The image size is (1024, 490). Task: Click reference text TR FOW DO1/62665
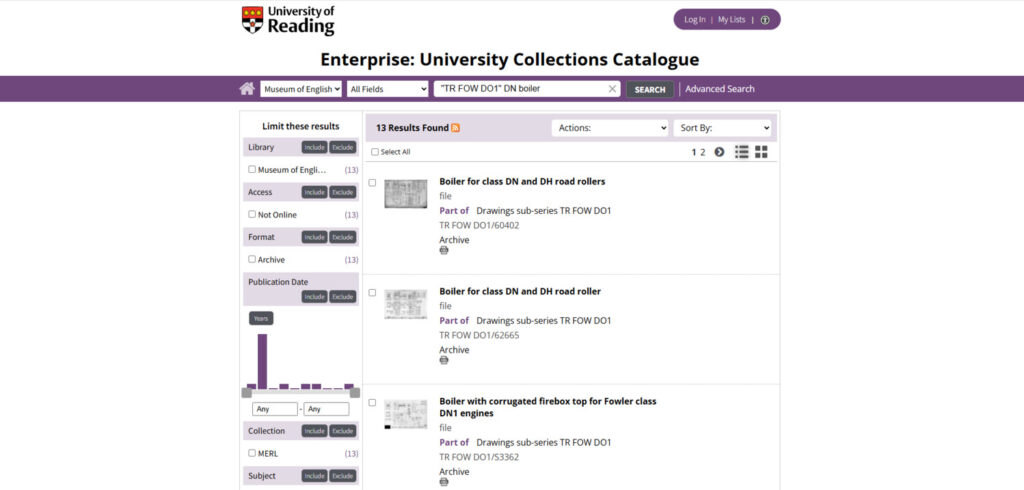pyautogui.click(x=479, y=335)
